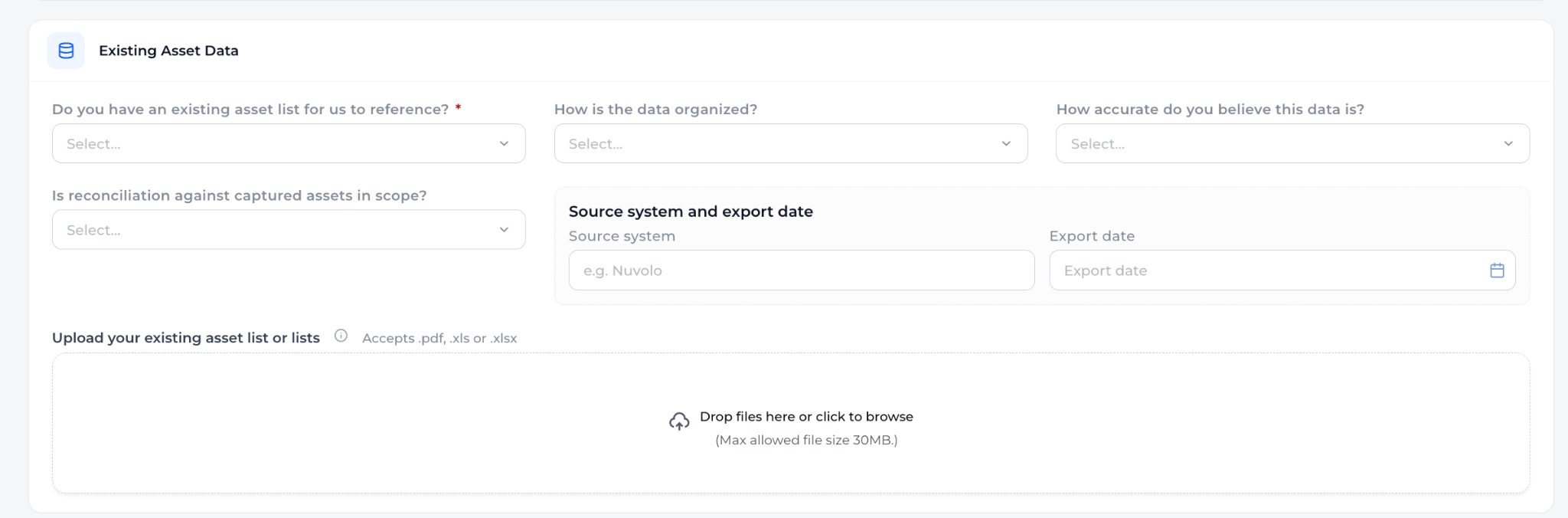Click the Source system and export date title
The height and width of the screenshot is (518, 1568).
(691, 211)
